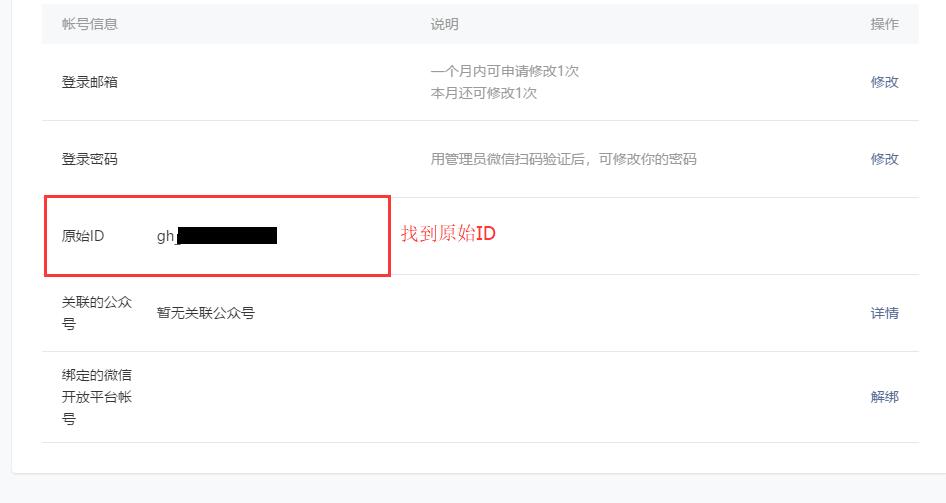This screenshot has width=946, height=503.
Task: Select the 帐号信息 column header
Action: point(89,24)
